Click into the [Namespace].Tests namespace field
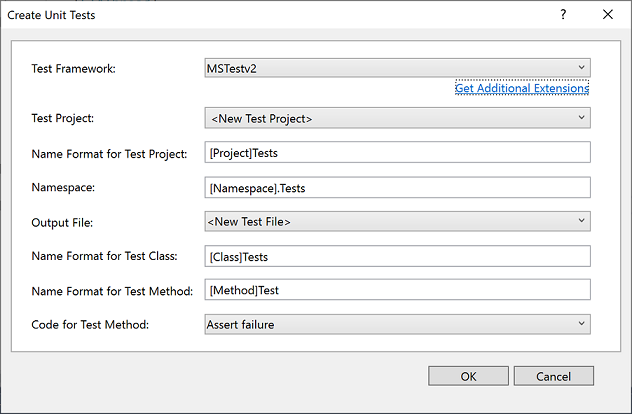The height and width of the screenshot is (414, 632). tap(396, 187)
